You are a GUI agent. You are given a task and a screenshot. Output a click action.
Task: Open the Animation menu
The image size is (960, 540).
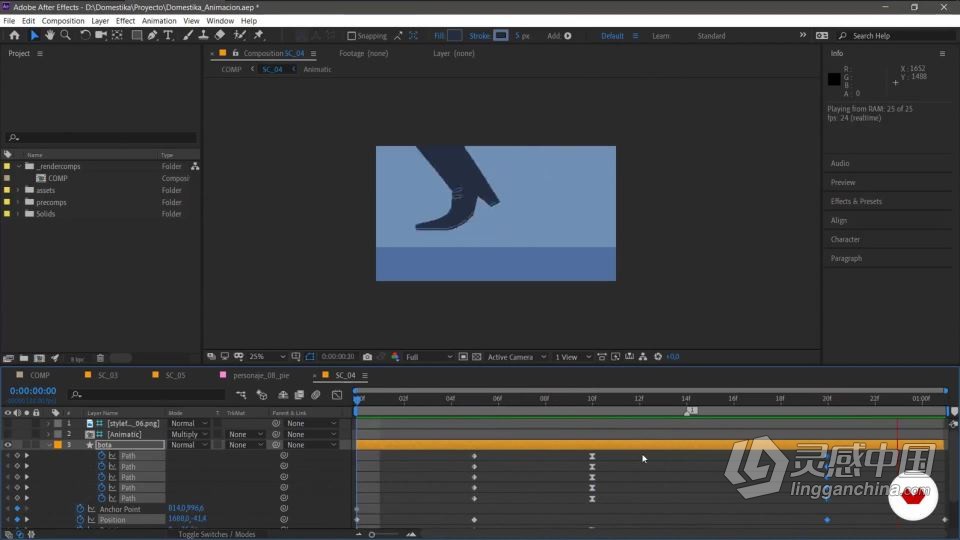tap(159, 21)
